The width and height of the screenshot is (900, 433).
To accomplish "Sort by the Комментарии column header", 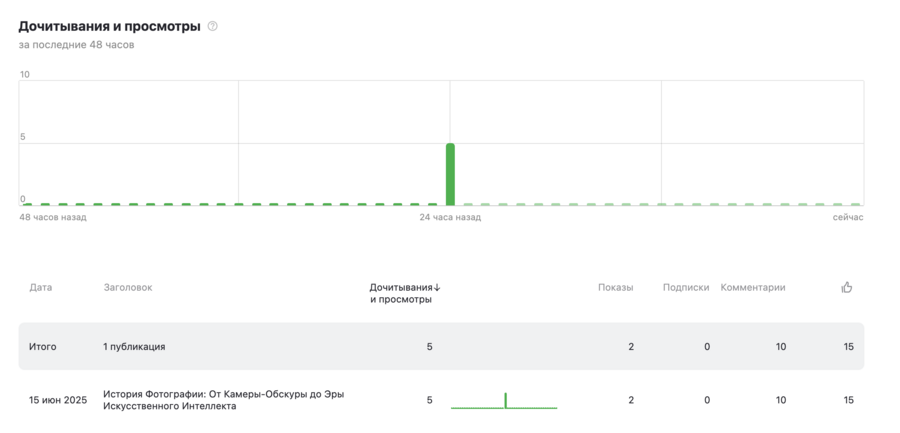I will click(x=753, y=287).
